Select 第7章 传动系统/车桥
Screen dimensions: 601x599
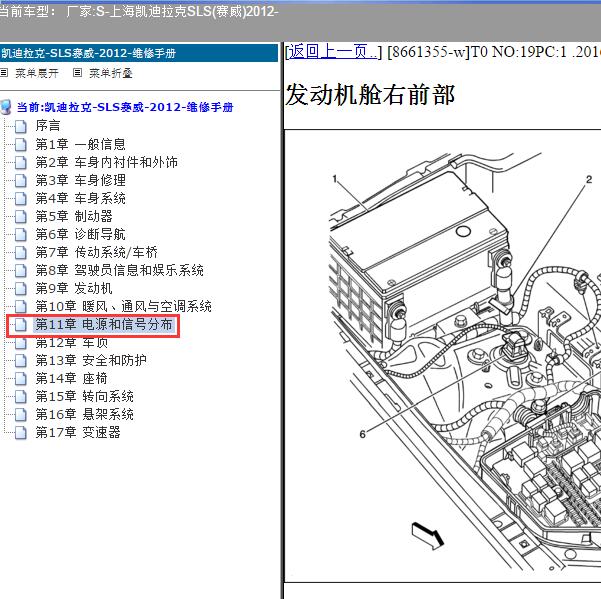point(97,252)
